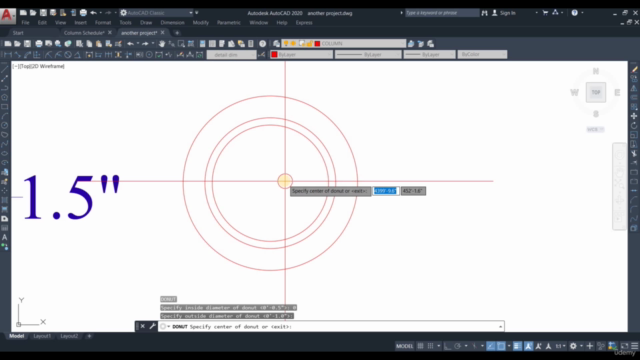Select the Rectangle draw tool
Image resolution: width=640 pixels, height=360 pixels.
(x=4, y=107)
